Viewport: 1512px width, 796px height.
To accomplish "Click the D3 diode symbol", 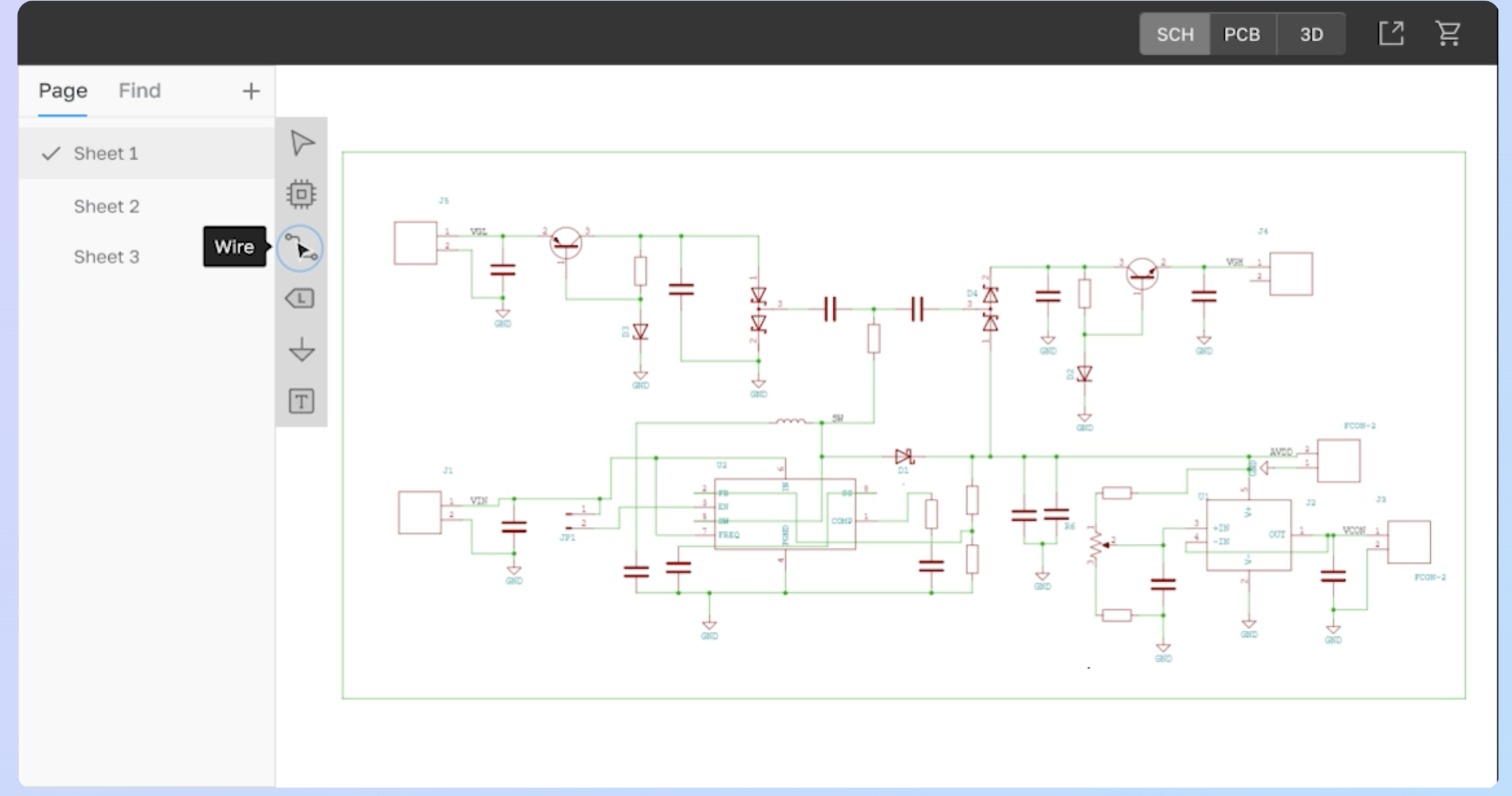I will (640, 332).
